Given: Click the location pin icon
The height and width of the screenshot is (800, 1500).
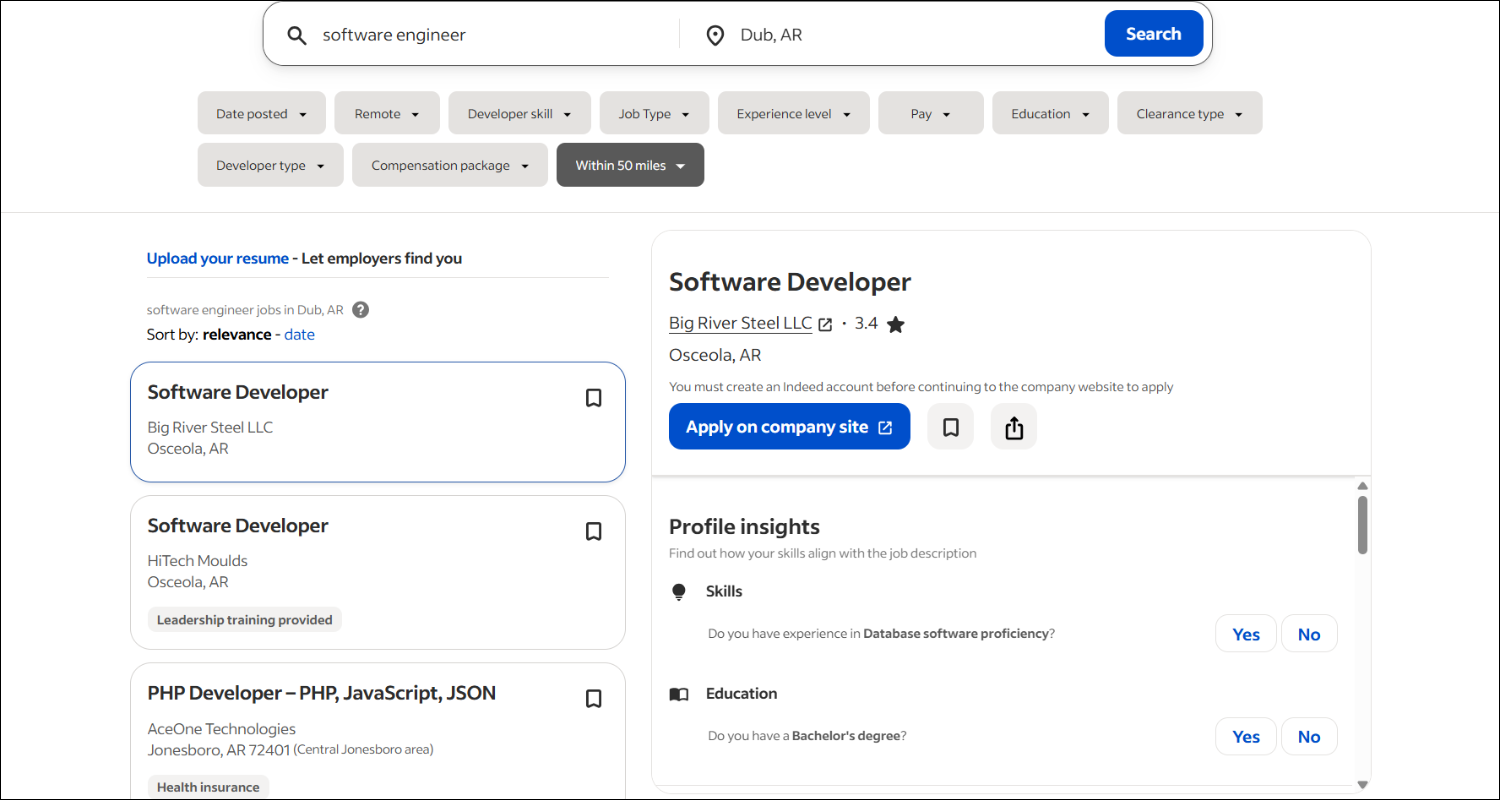Looking at the screenshot, I should pyautogui.click(x=715, y=34).
